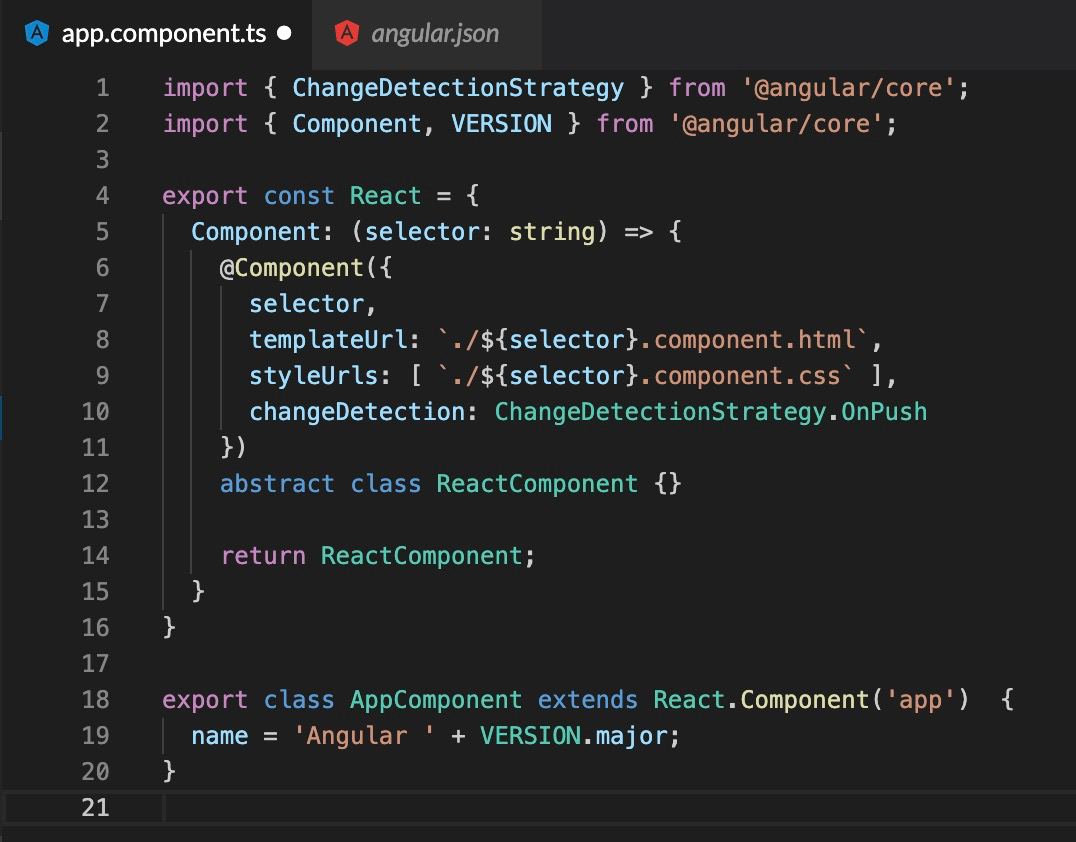Select line number 10 in the gutter
1076x842 pixels.
[95, 411]
